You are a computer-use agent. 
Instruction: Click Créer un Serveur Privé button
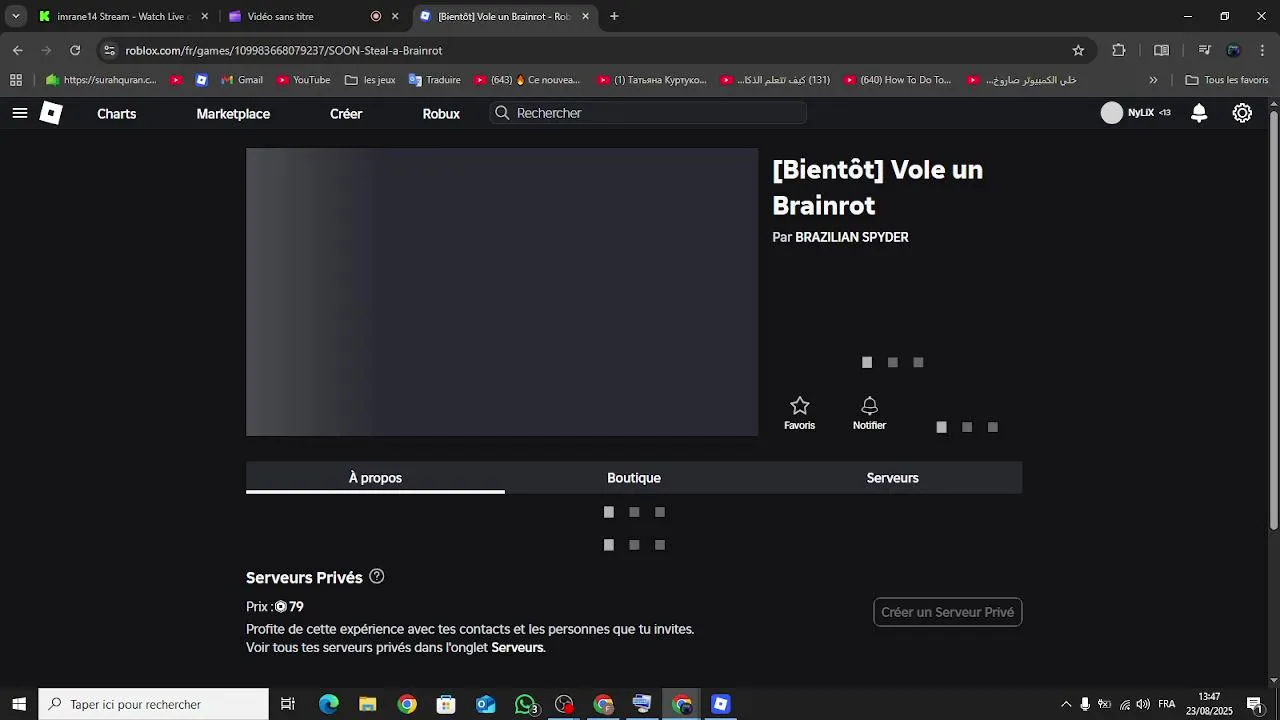click(948, 612)
